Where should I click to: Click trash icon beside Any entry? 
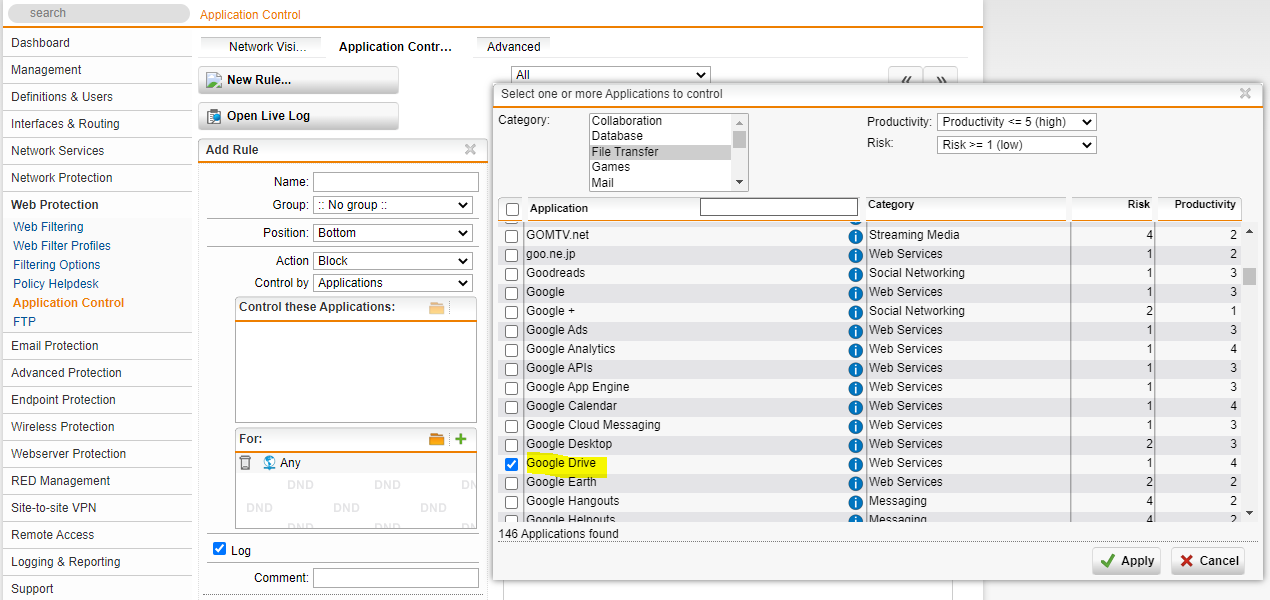point(246,463)
